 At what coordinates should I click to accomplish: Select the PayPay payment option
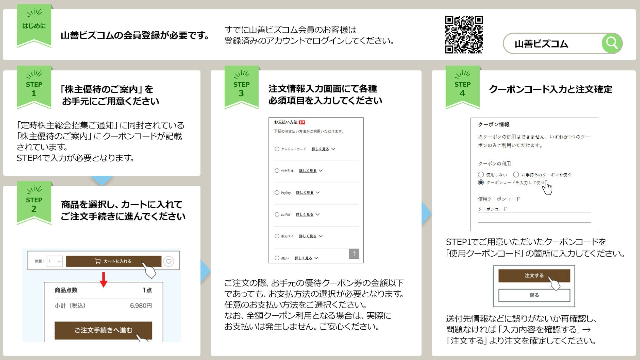click(277, 192)
